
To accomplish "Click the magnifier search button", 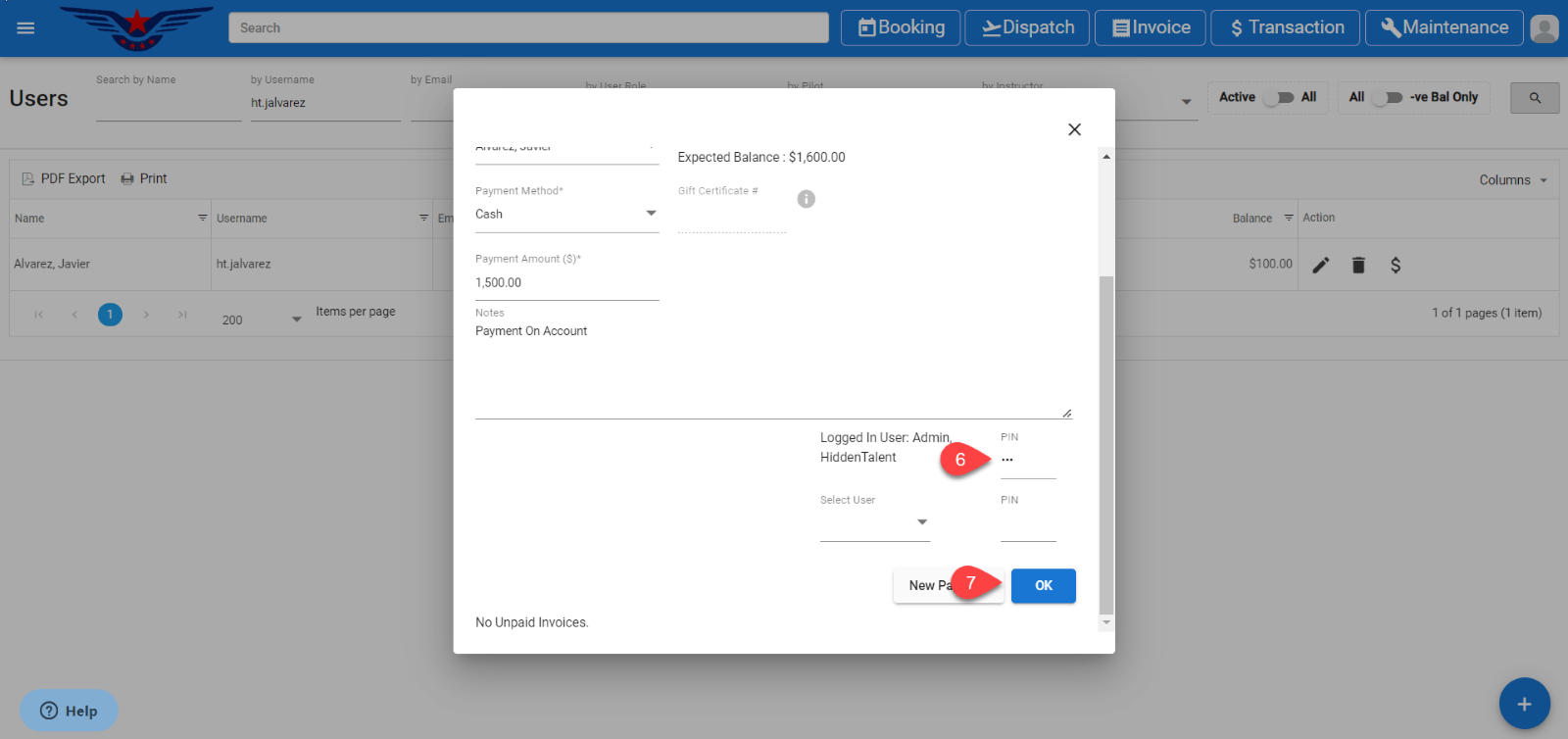I will pyautogui.click(x=1535, y=98).
